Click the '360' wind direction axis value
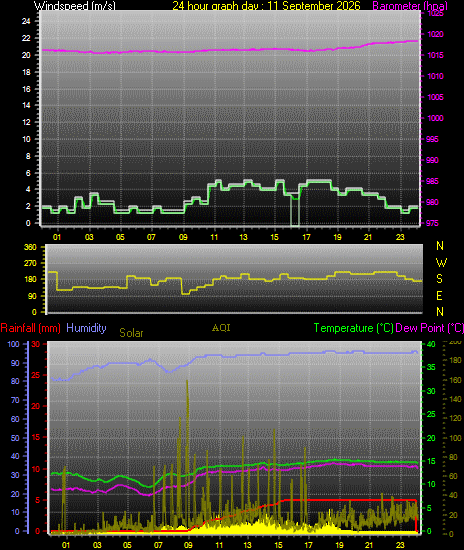This screenshot has height=550, width=464. tap(30, 247)
